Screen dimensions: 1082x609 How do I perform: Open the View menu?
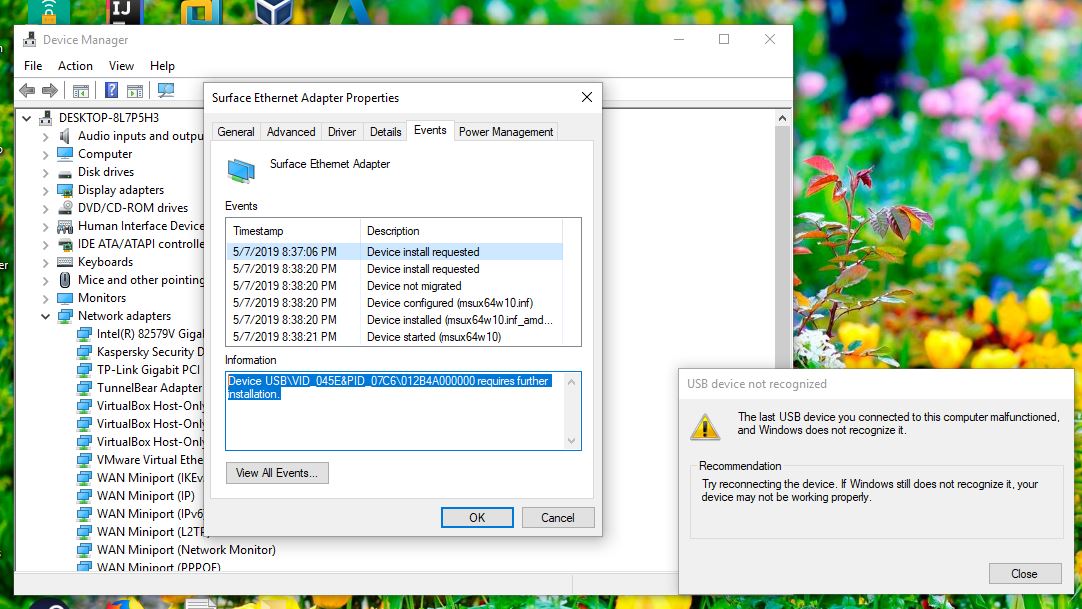tap(121, 66)
